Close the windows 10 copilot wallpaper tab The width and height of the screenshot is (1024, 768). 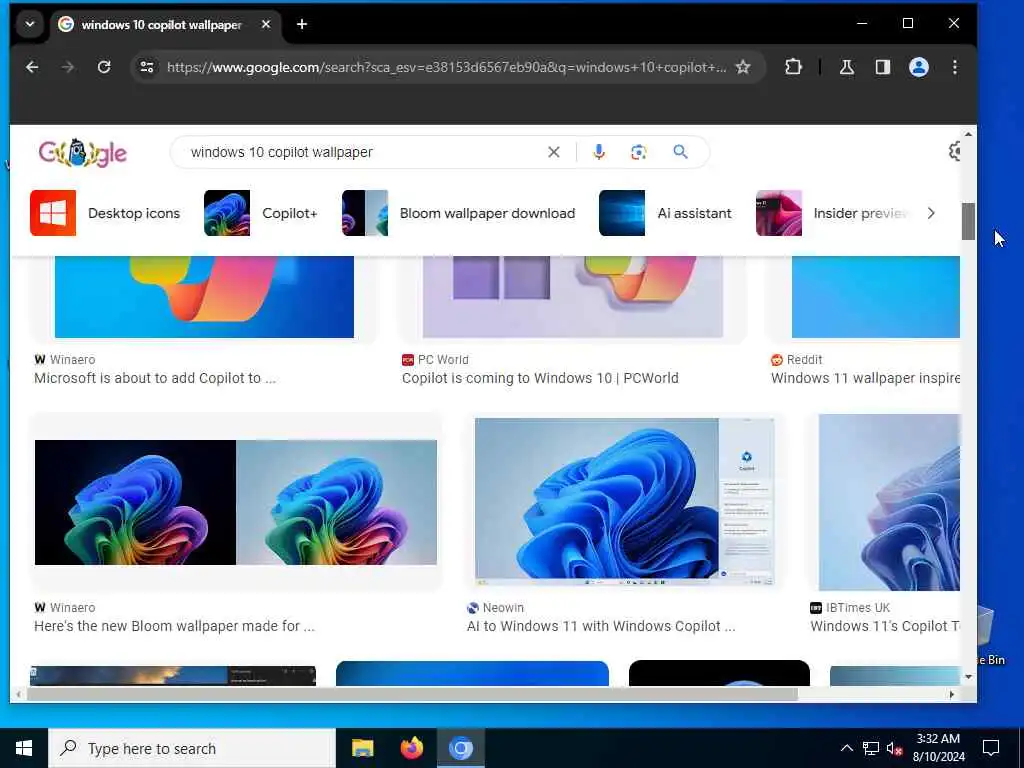[x=266, y=25]
